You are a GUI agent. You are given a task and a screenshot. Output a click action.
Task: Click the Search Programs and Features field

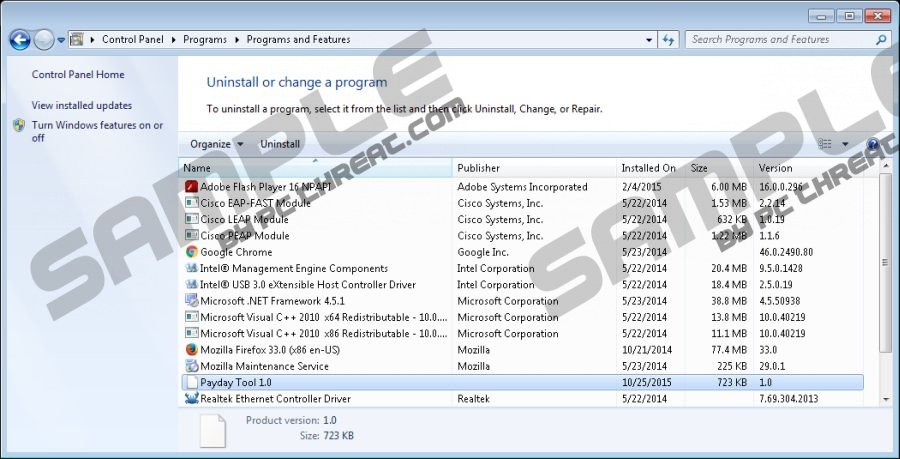coord(780,40)
